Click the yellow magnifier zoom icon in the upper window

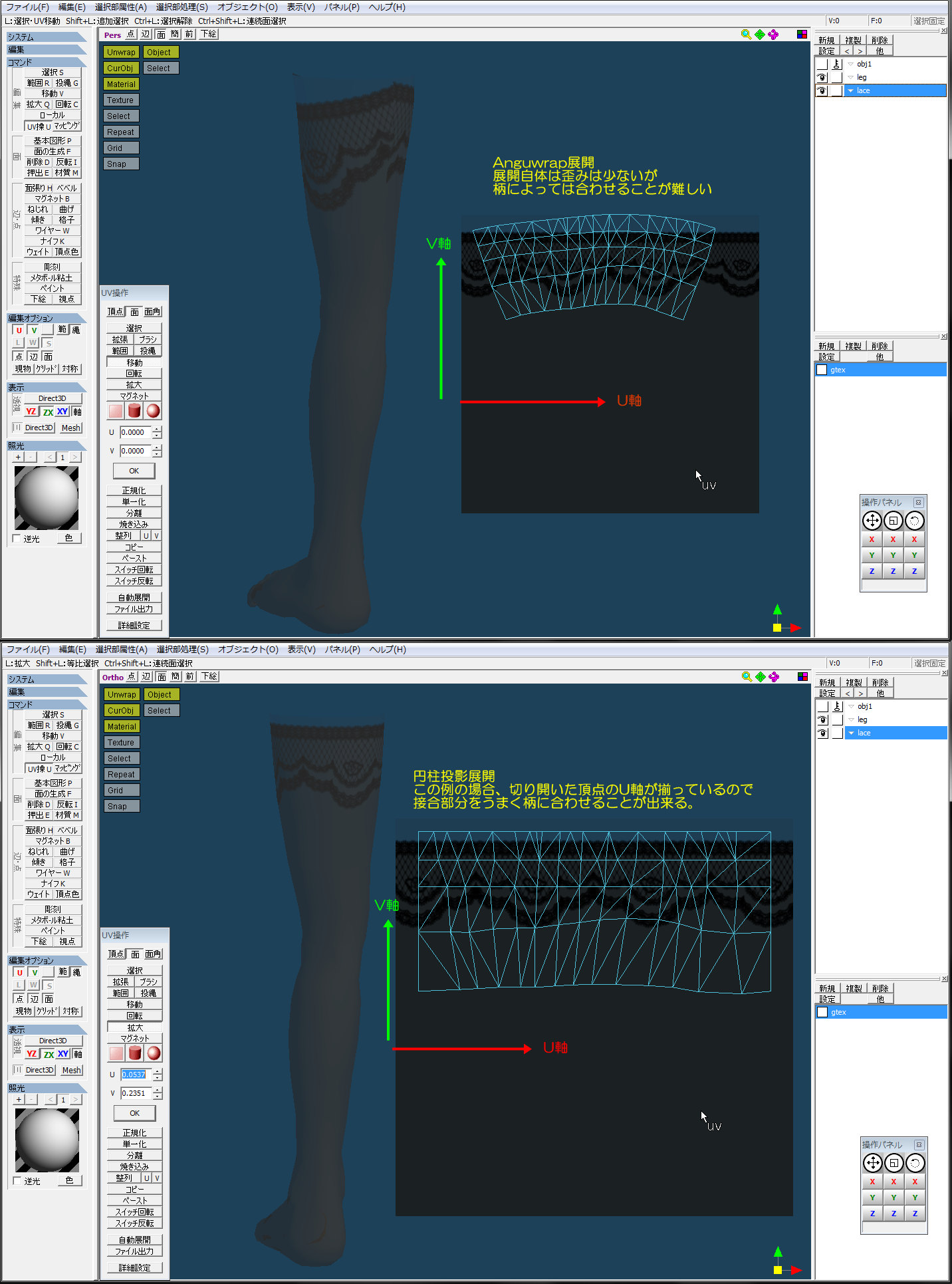[x=746, y=35]
